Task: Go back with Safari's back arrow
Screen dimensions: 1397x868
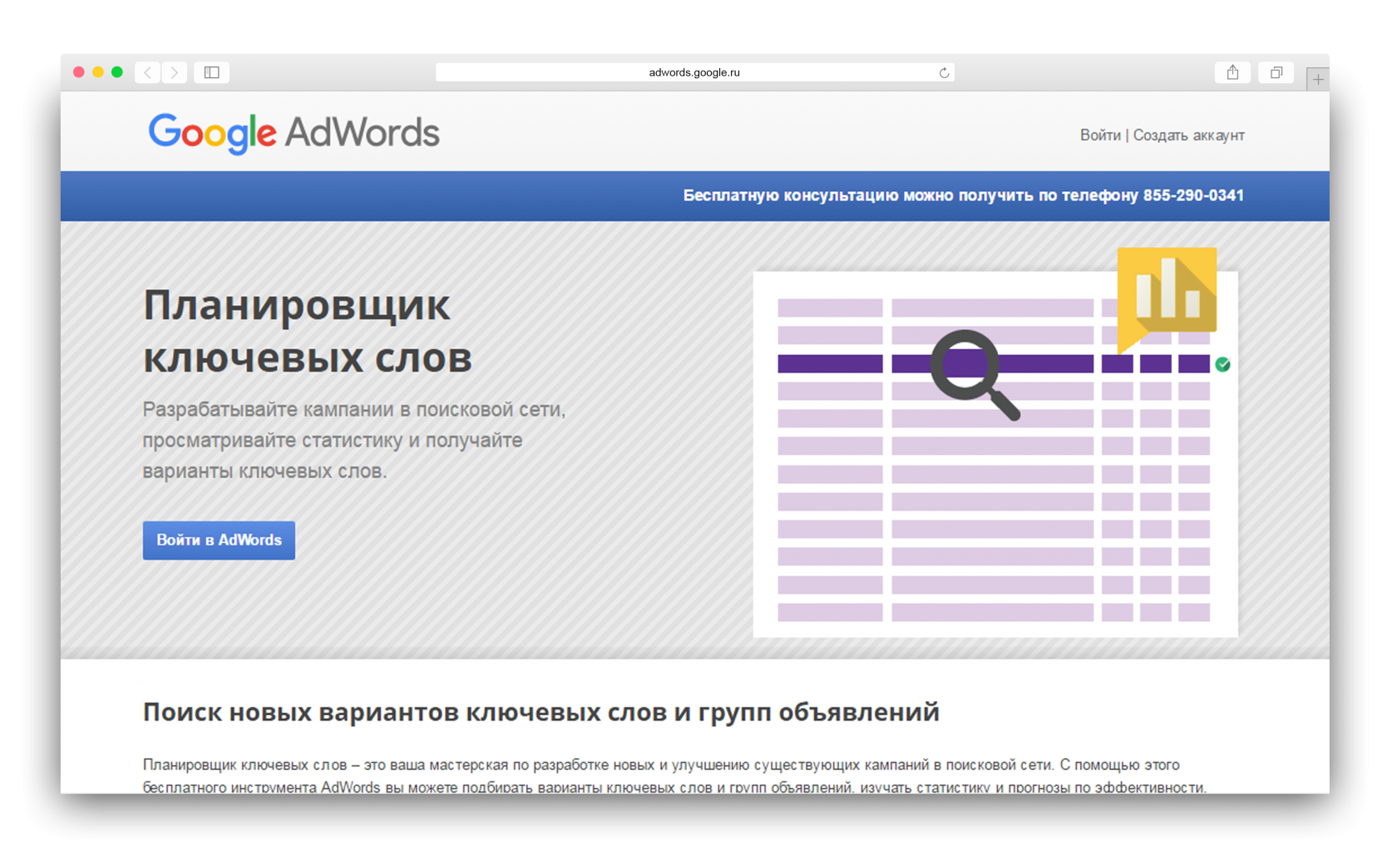Action: [148, 72]
